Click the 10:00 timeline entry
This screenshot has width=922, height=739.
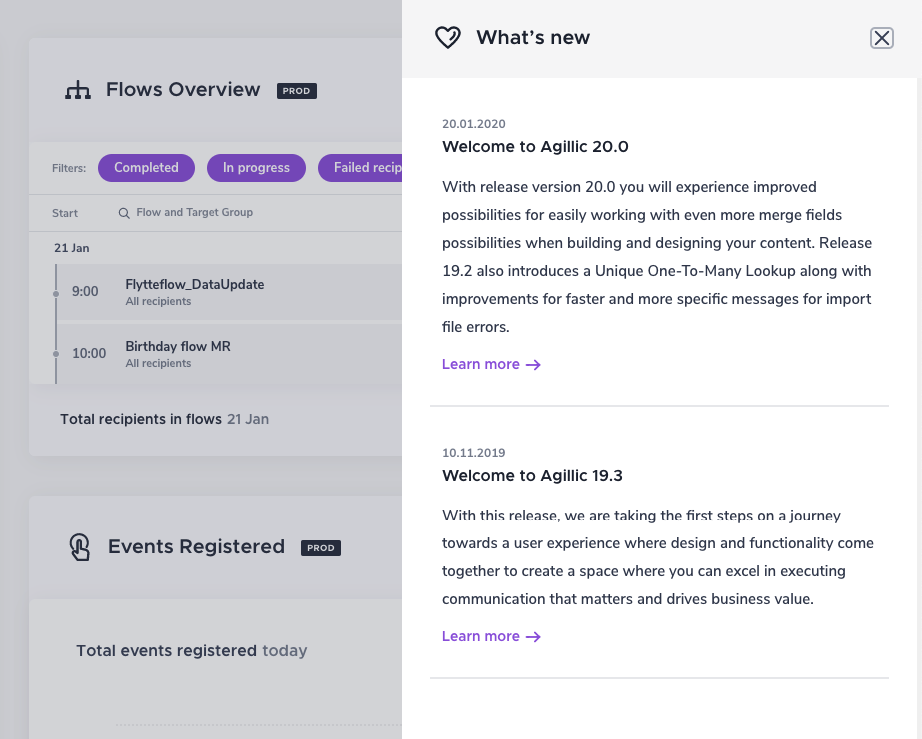pos(89,353)
